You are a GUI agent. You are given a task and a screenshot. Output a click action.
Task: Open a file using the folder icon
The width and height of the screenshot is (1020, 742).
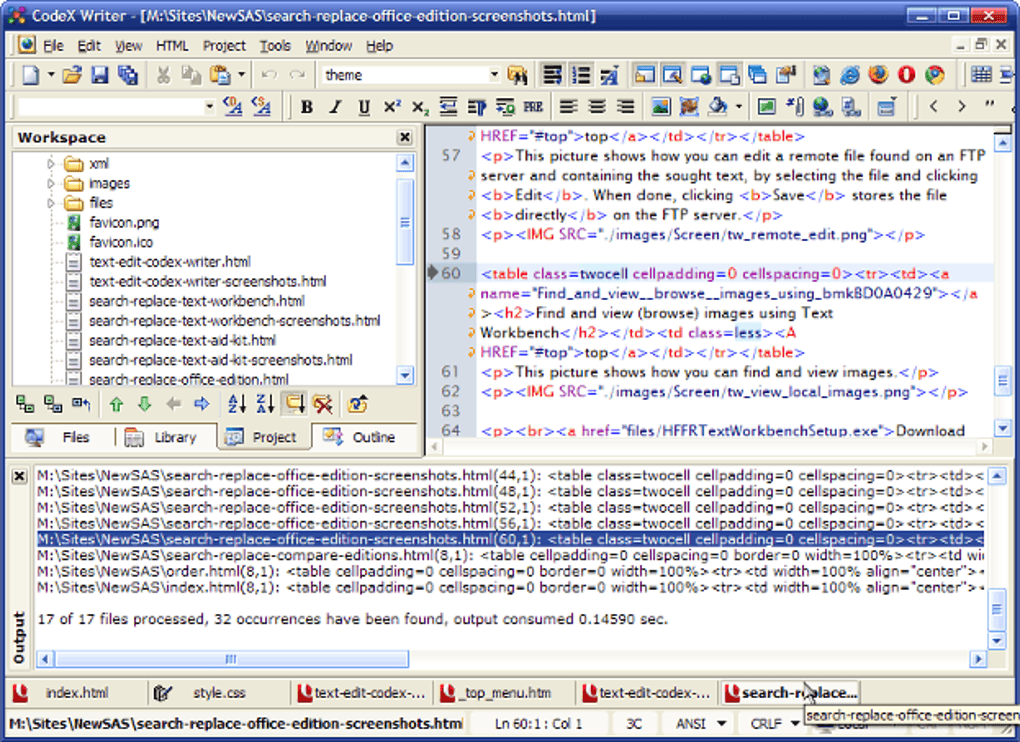point(72,75)
